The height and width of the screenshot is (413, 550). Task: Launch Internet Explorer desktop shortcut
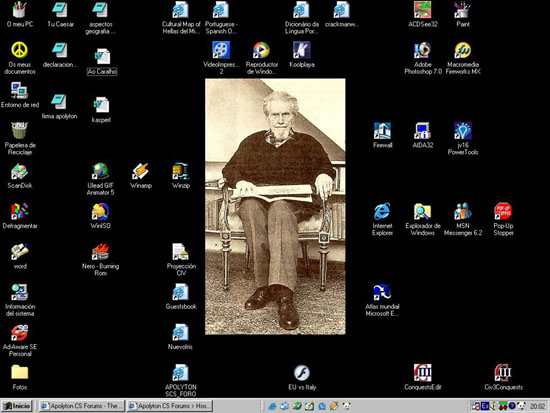point(382,212)
